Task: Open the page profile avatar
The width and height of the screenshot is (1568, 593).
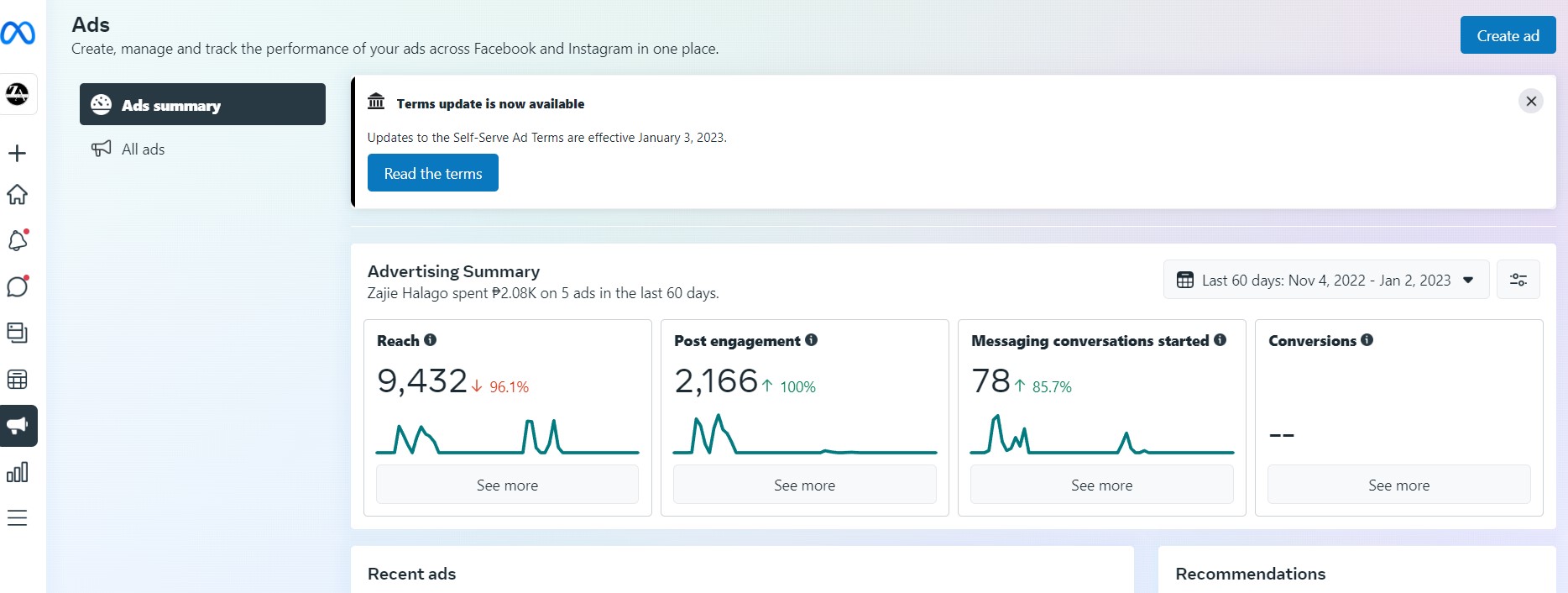Action: [x=18, y=93]
